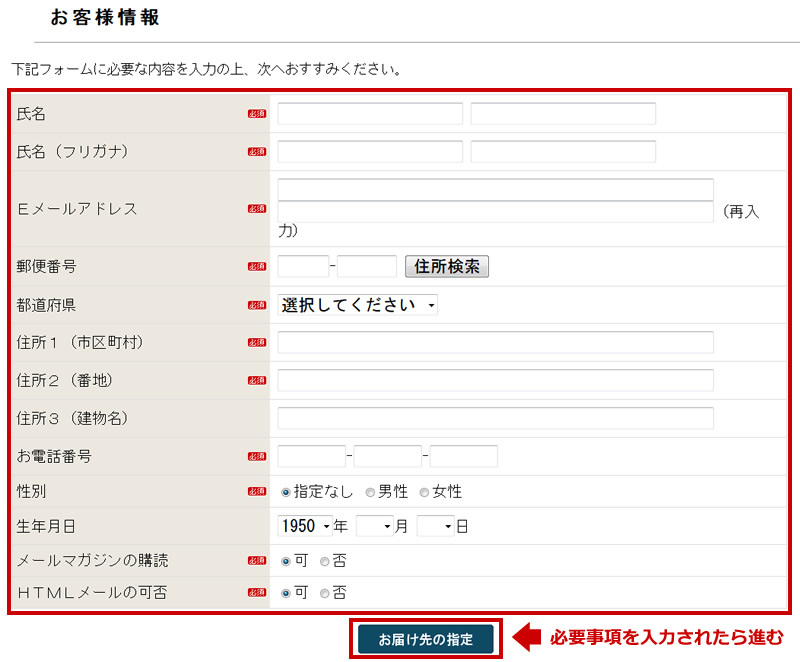800x662 pixels.
Task: Open the birth day (日) dropdown
Action: tap(435, 526)
